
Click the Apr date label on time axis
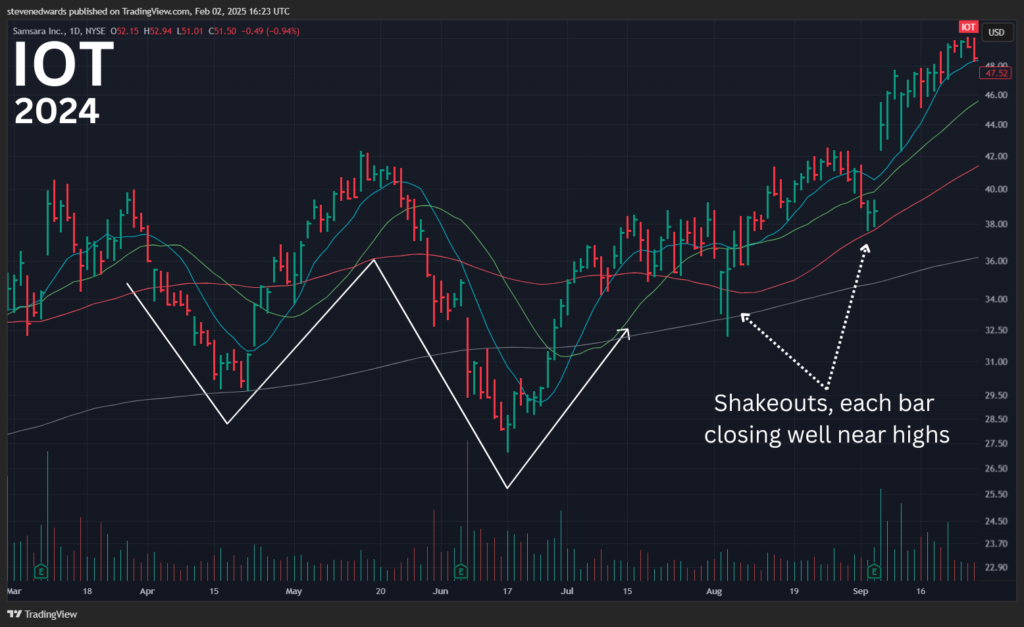coord(147,591)
